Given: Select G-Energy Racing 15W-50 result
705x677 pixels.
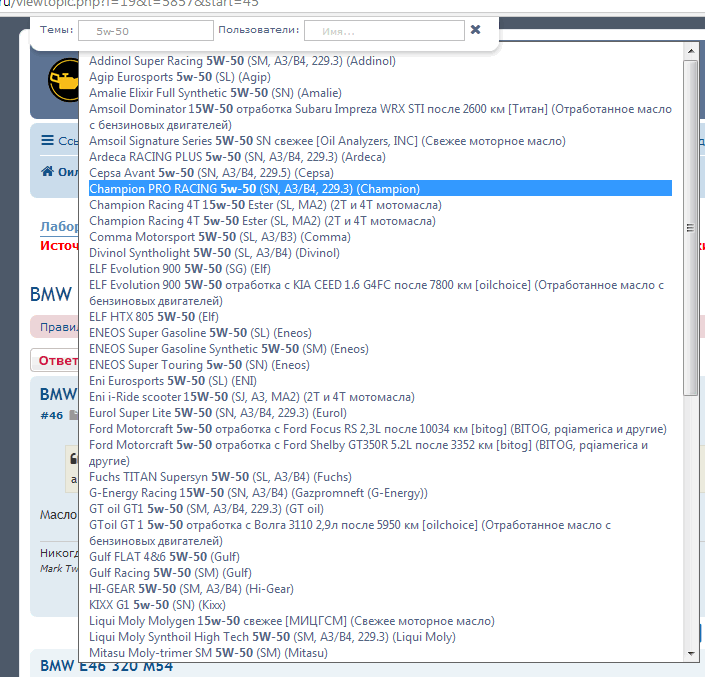Looking at the screenshot, I should pos(259,493).
